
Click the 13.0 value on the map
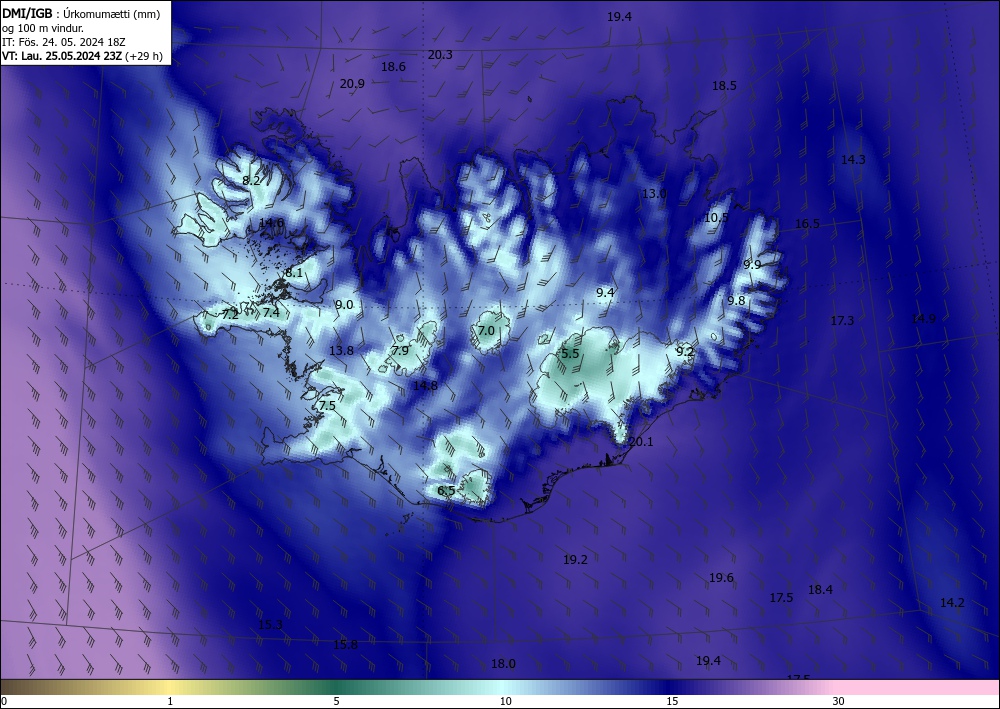point(654,193)
